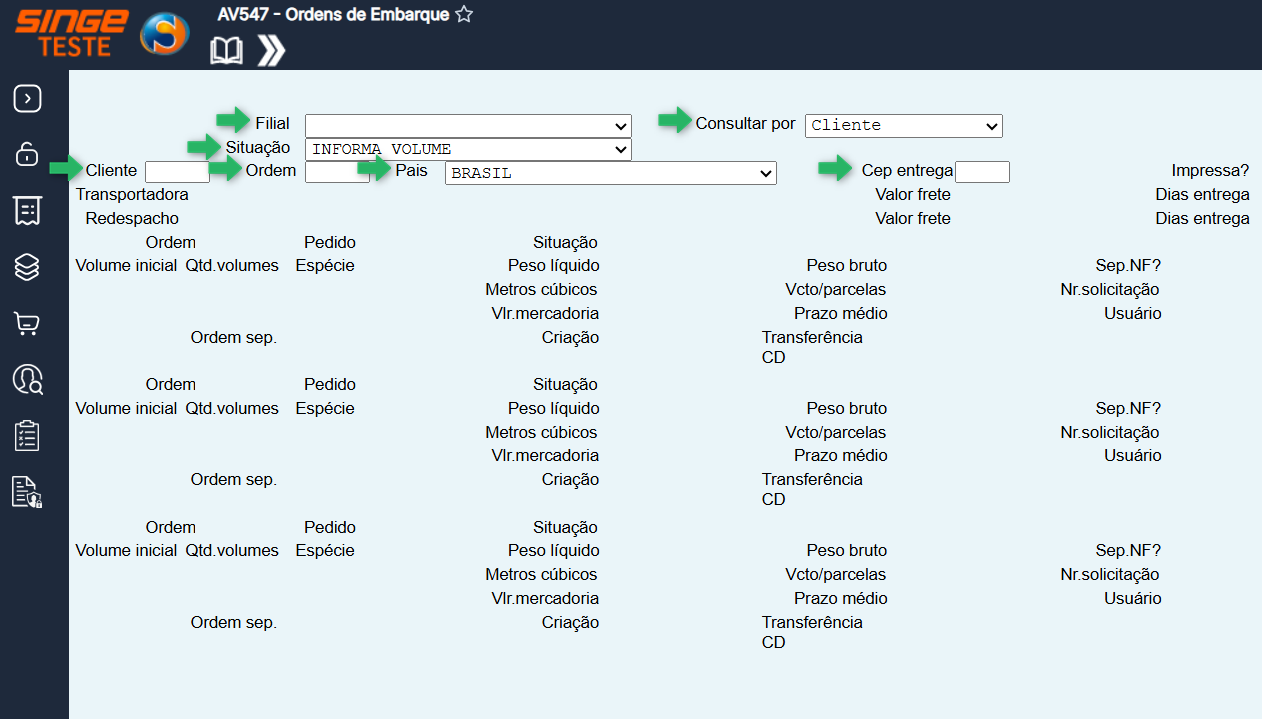Viewport: 1262px width, 719px height.
Task: Click the Ordem input field
Action: (x=337, y=172)
